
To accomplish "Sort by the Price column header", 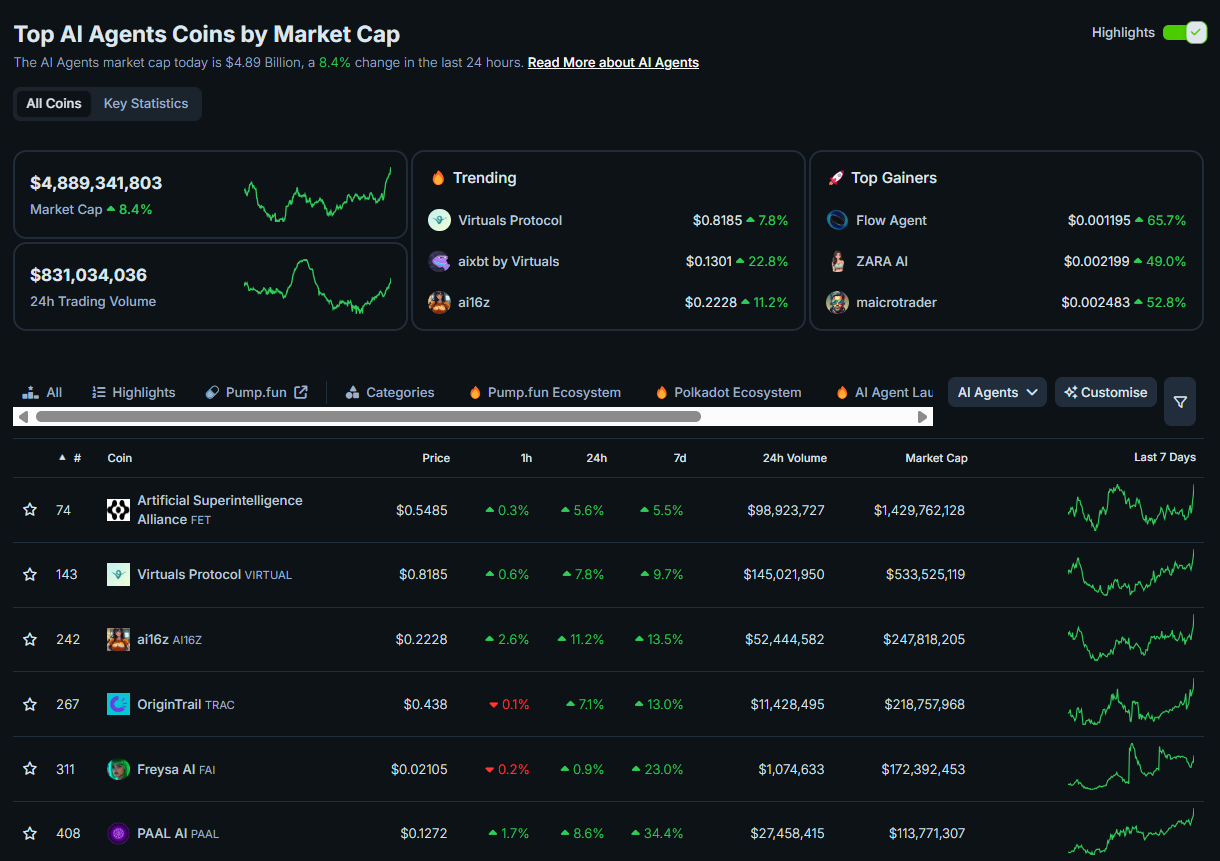I will (436, 458).
